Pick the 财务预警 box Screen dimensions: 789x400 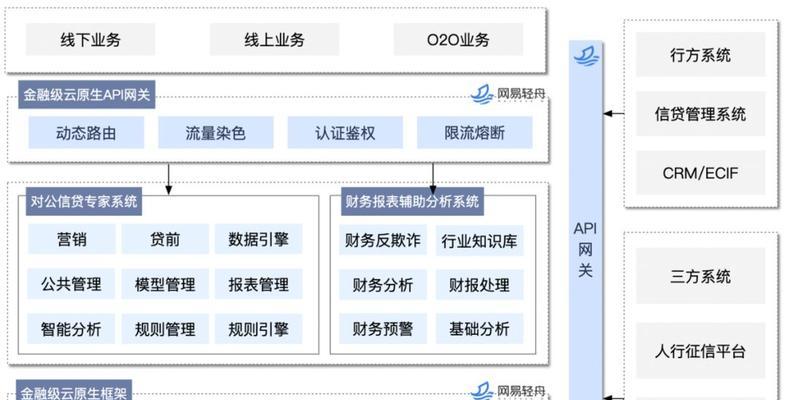point(382,329)
